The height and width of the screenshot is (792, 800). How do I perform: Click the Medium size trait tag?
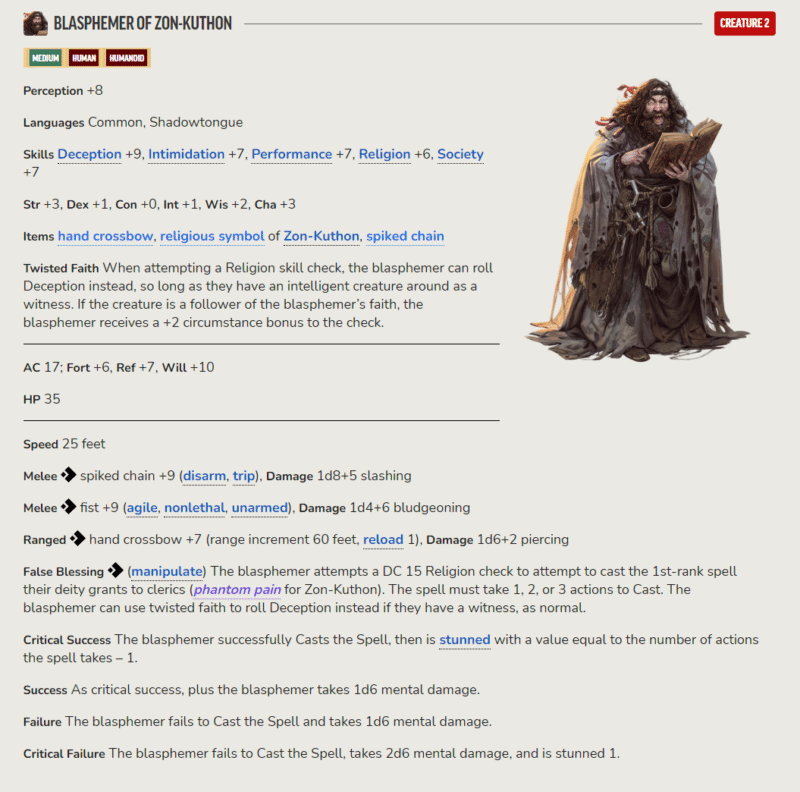pos(45,58)
